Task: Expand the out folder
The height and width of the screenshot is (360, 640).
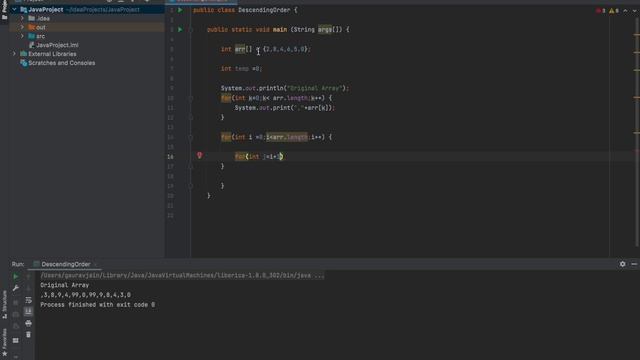Action: tap(22, 27)
